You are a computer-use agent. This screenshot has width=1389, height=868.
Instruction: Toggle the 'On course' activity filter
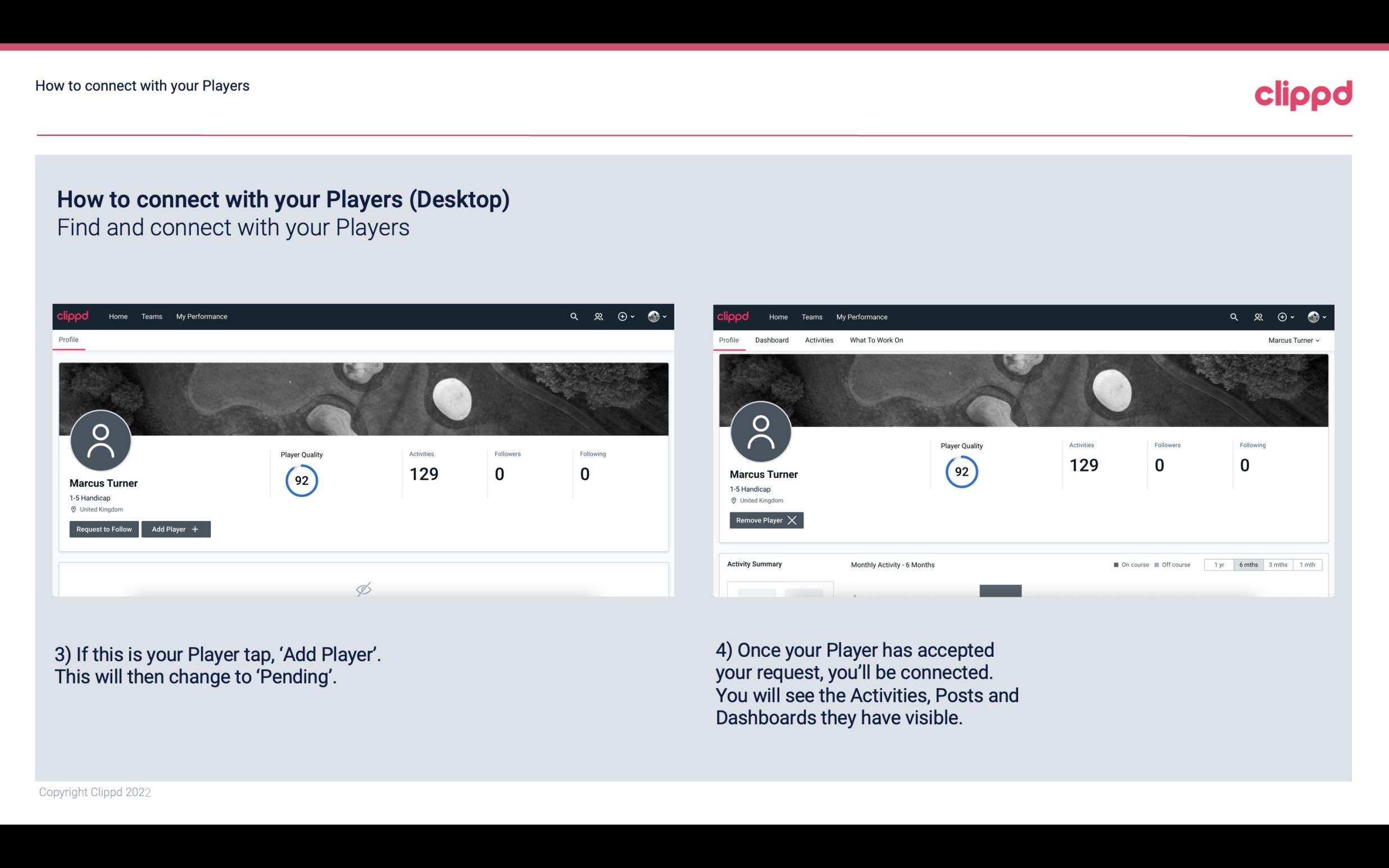[1128, 564]
